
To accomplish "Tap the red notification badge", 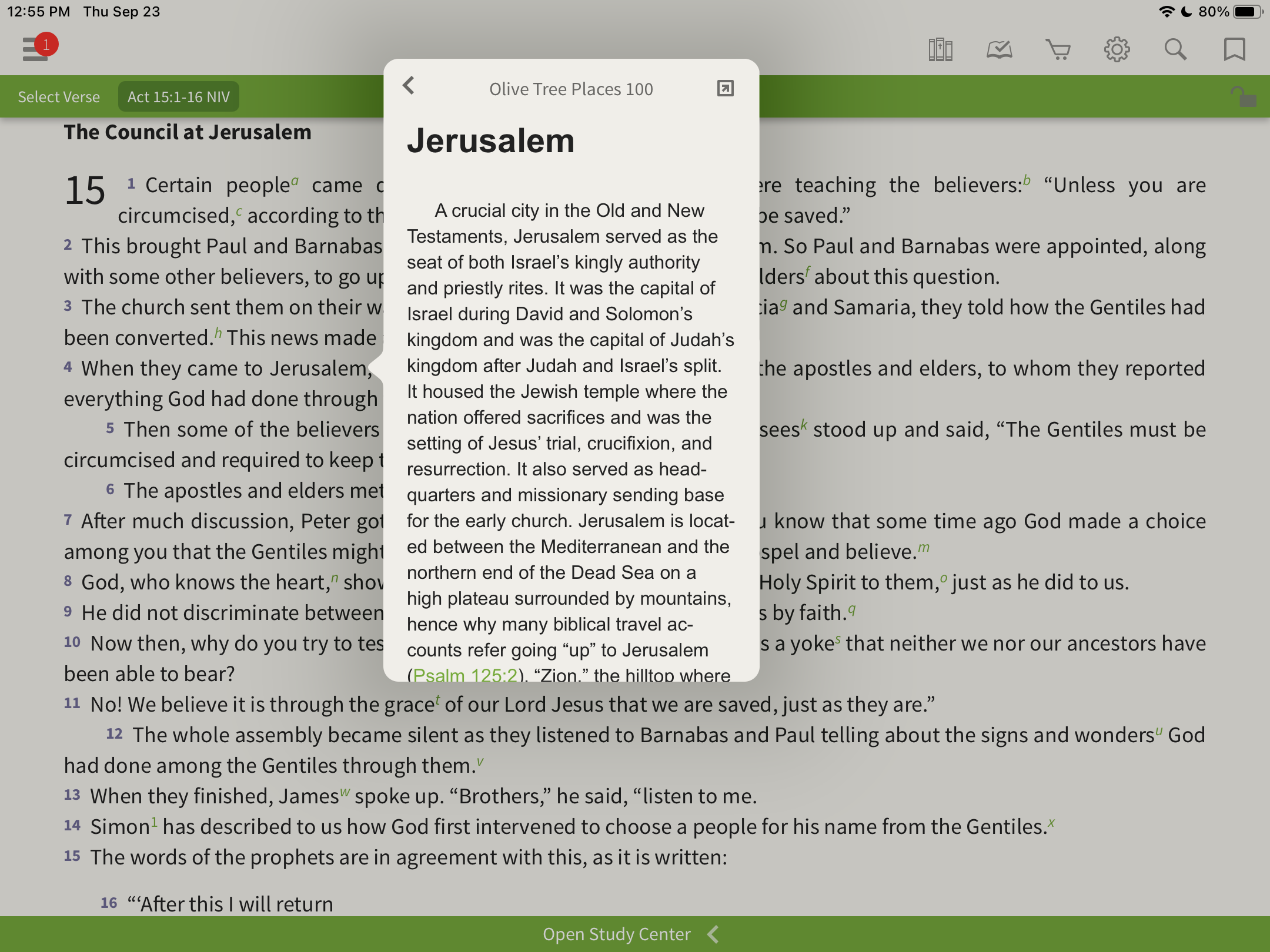I will click(x=46, y=45).
